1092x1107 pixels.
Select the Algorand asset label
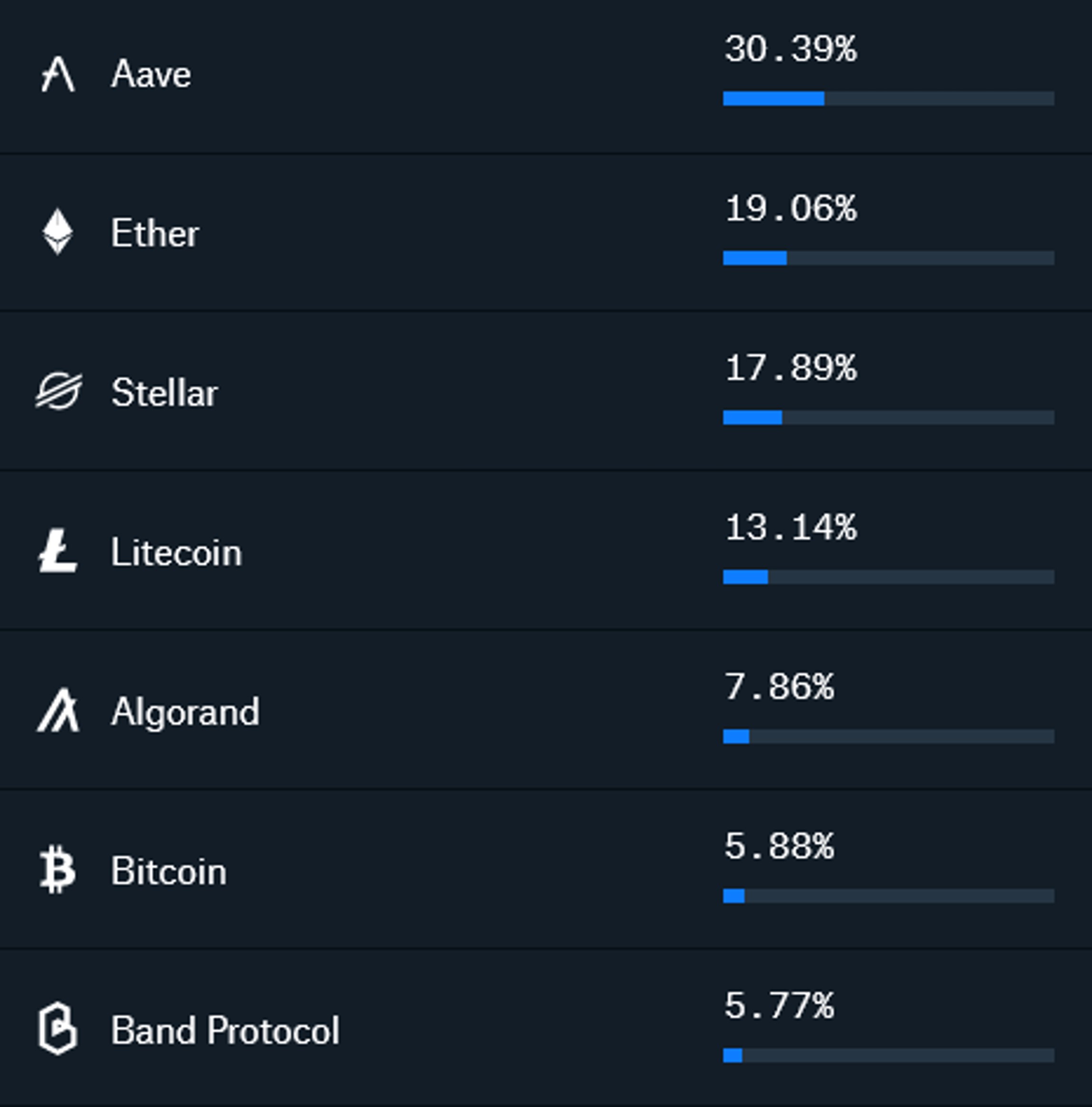(x=185, y=712)
